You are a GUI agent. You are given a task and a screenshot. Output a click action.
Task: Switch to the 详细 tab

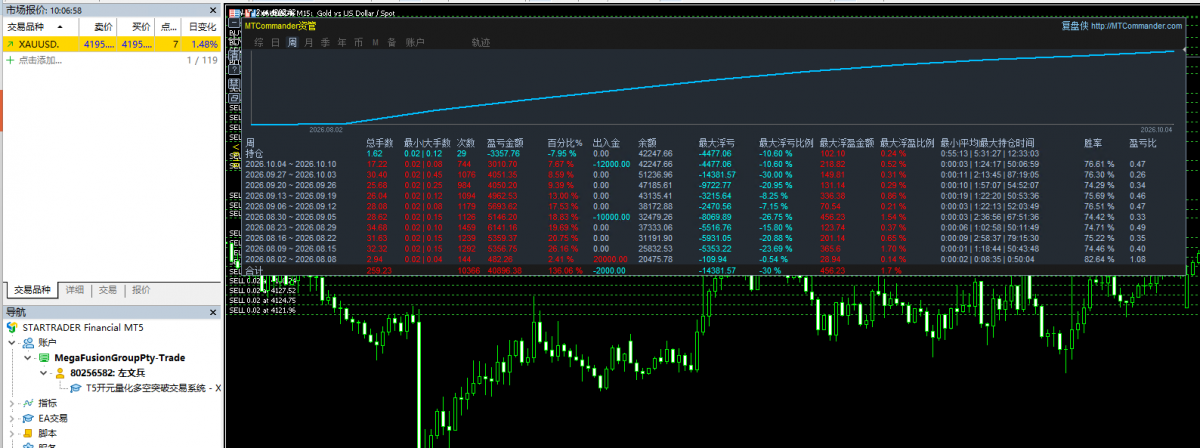[75, 289]
